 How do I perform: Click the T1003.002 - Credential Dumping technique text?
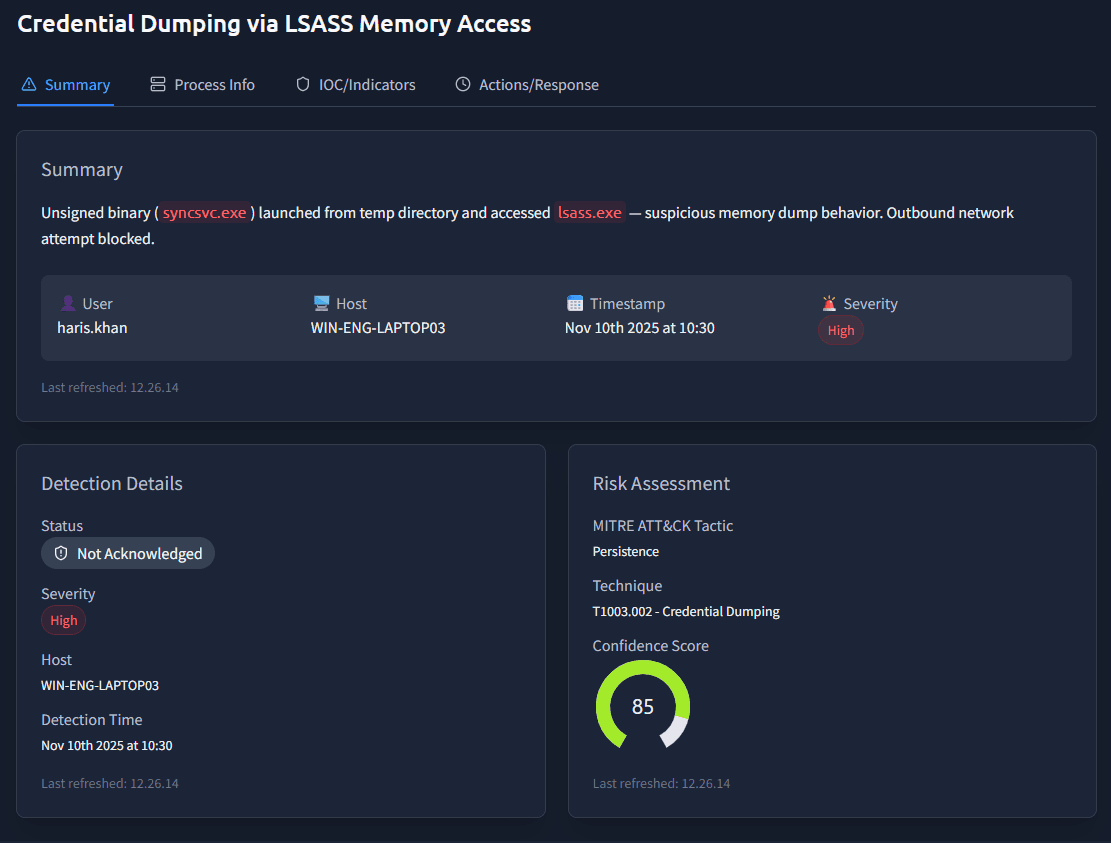[x=686, y=612]
